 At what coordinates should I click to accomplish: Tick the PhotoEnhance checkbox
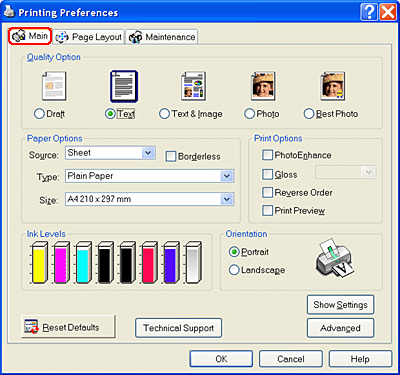[x=267, y=155]
